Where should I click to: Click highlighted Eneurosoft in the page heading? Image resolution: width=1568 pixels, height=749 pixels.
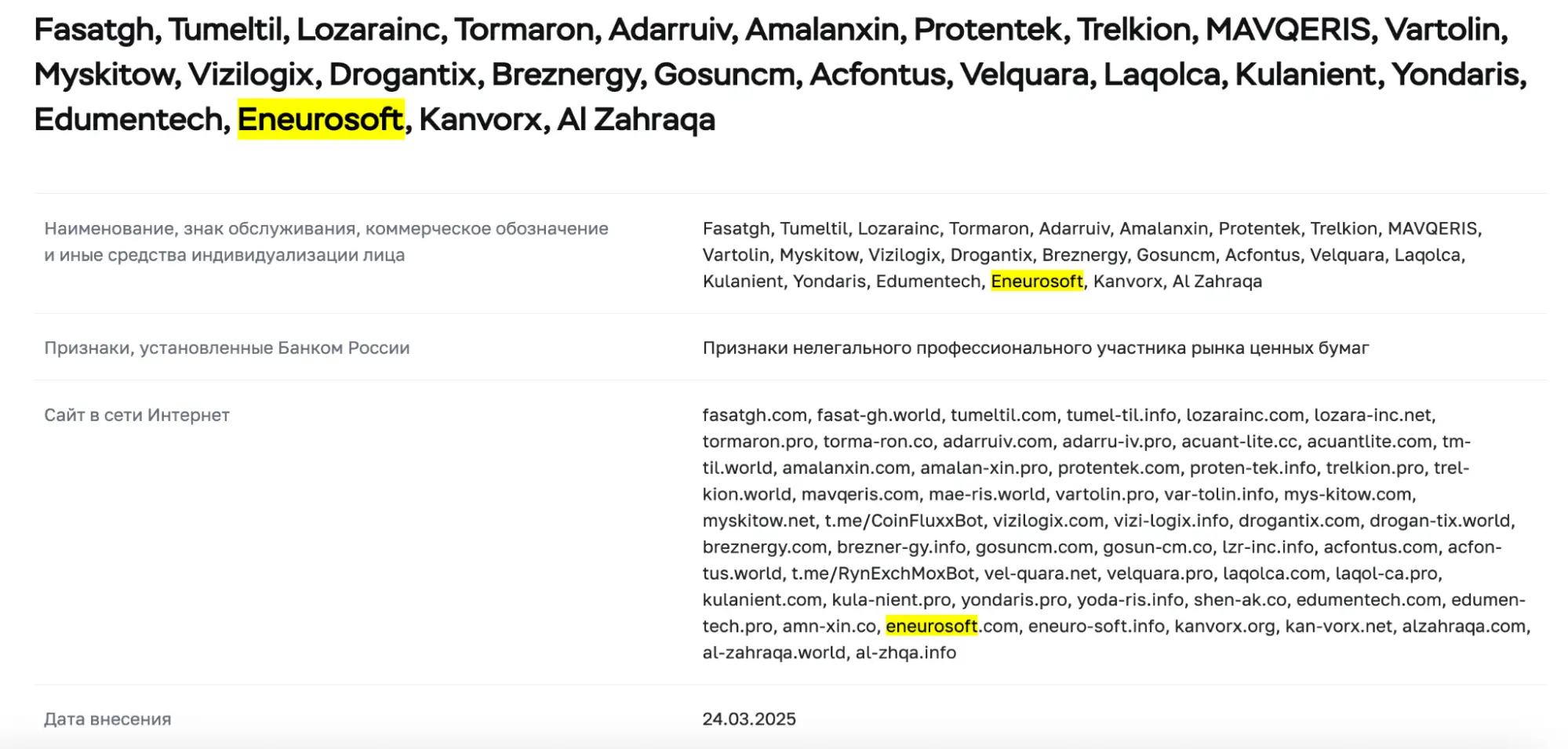320,120
